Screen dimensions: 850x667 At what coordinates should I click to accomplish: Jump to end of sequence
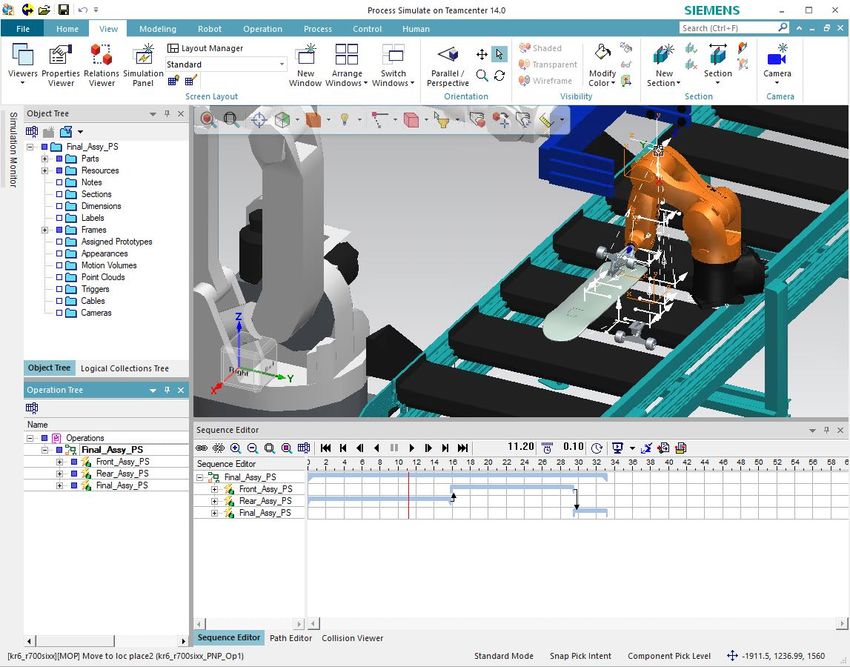(x=462, y=448)
